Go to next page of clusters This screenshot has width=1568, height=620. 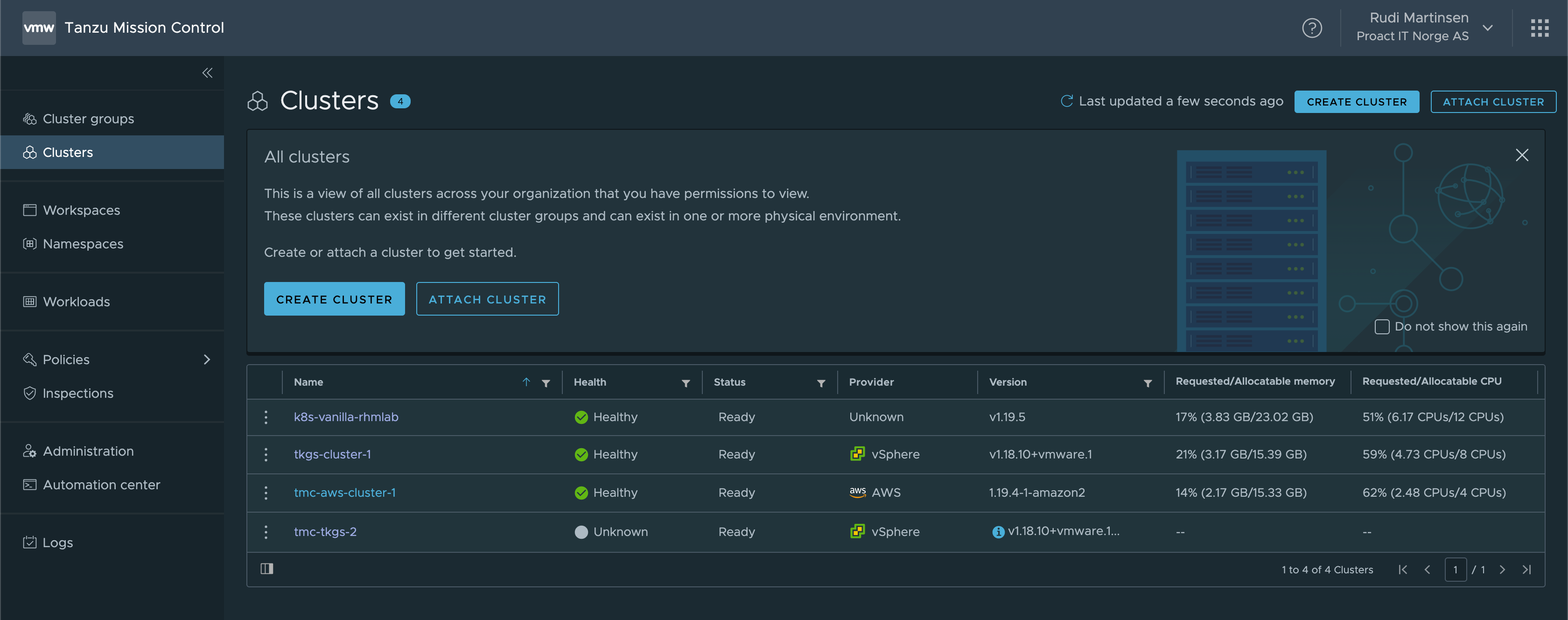click(1502, 570)
